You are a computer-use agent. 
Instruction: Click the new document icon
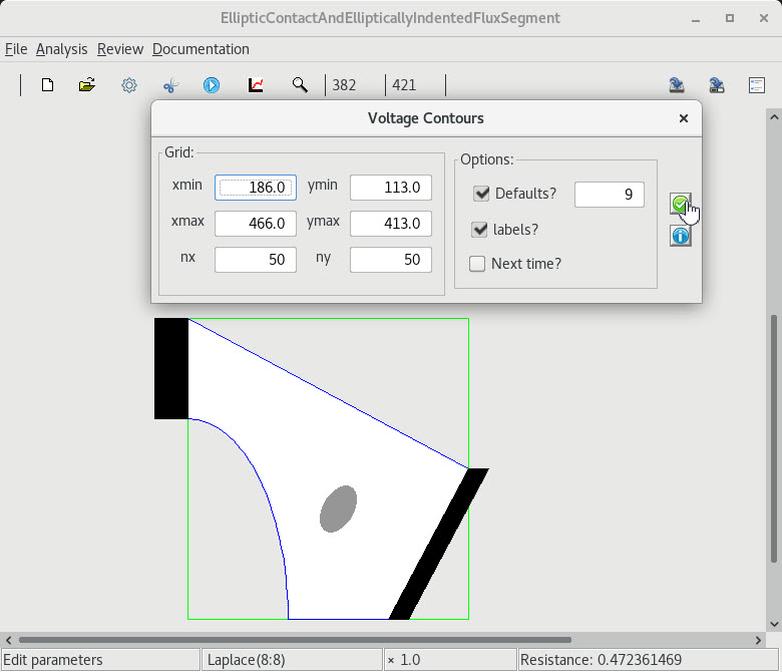47,85
